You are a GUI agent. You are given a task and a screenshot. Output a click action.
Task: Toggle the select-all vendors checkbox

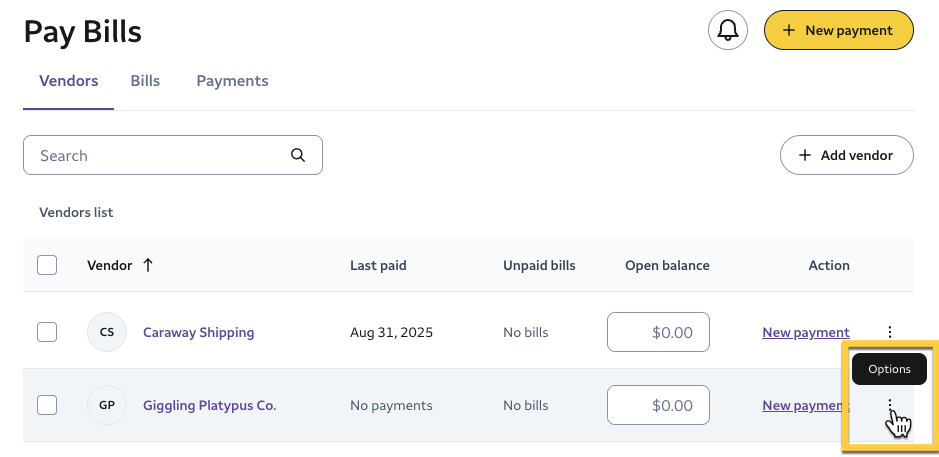point(47,265)
